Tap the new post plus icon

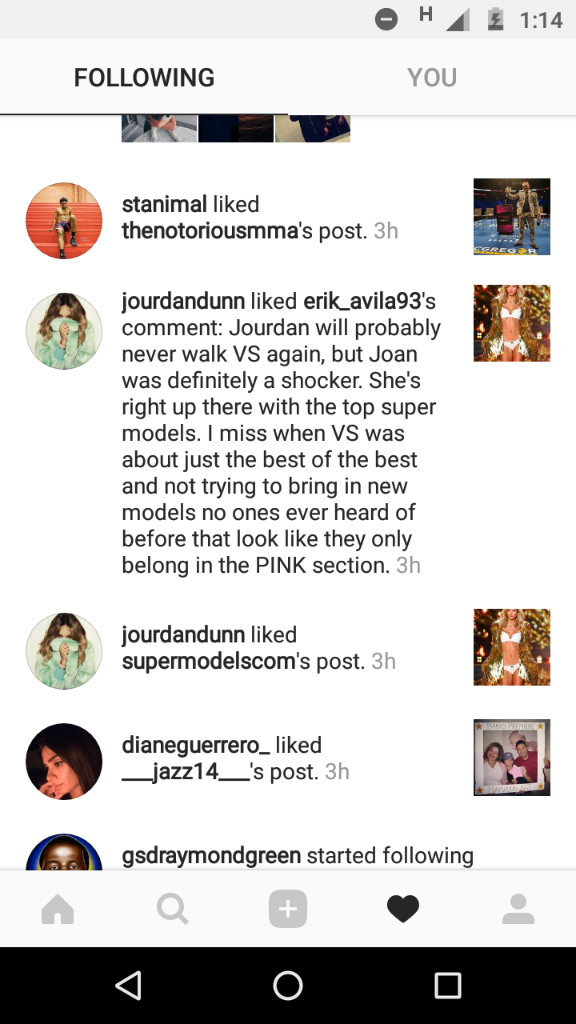[x=288, y=908]
